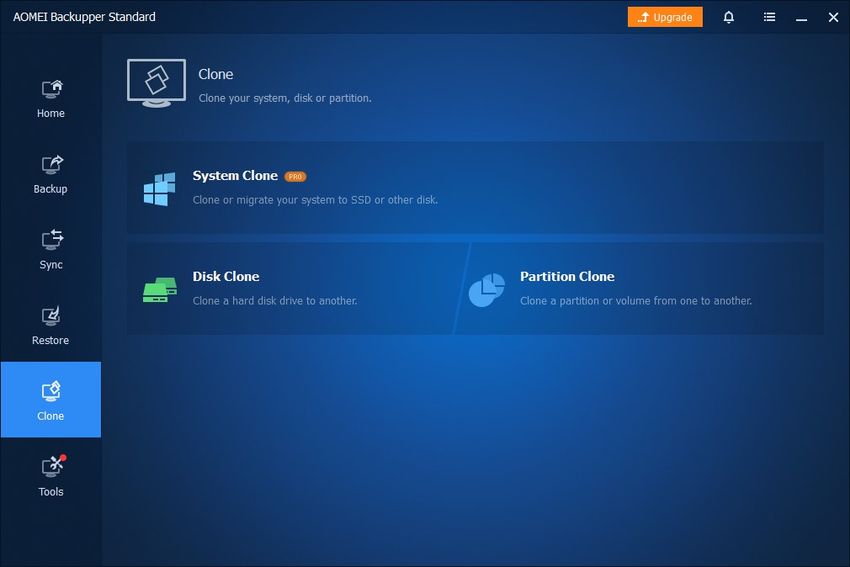Minimize the AOMEI Backupper window
Screen dimensions: 850x567
[802, 17]
